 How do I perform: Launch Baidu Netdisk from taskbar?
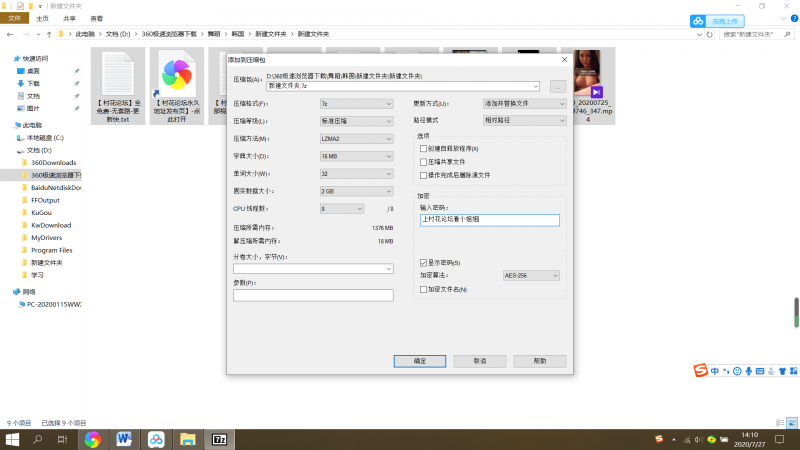(x=156, y=439)
